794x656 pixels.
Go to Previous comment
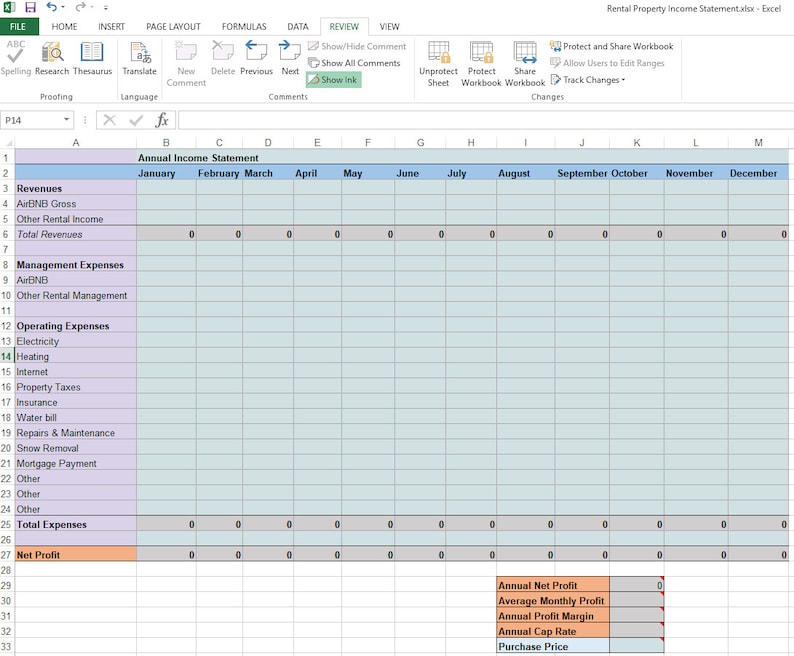tap(256, 58)
